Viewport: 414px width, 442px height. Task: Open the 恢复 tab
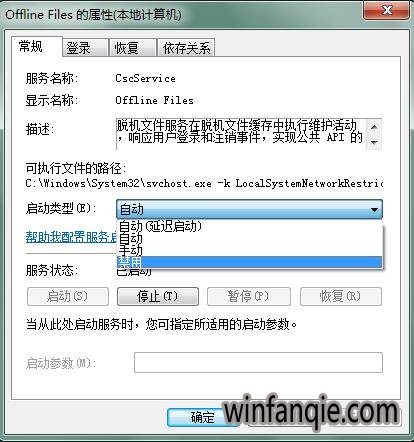(x=133, y=48)
